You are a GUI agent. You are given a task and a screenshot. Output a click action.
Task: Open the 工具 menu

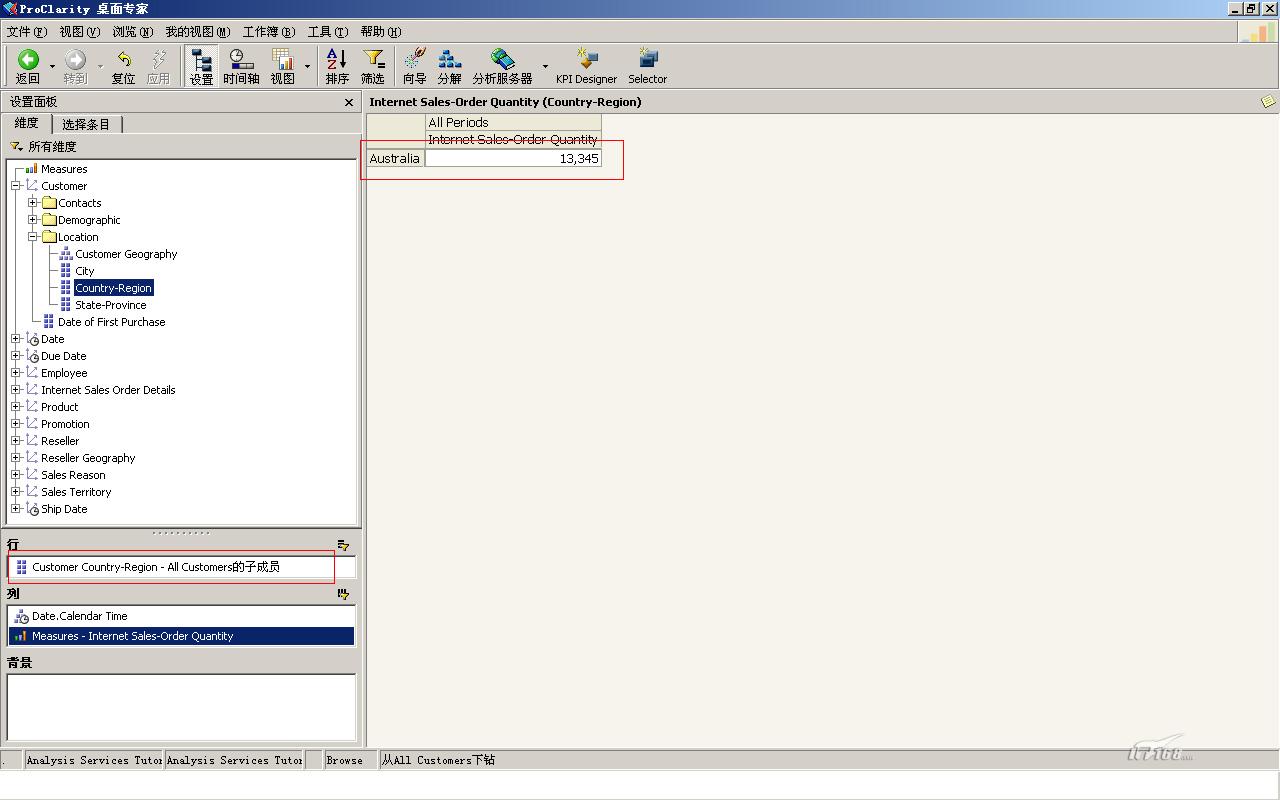[x=327, y=32]
